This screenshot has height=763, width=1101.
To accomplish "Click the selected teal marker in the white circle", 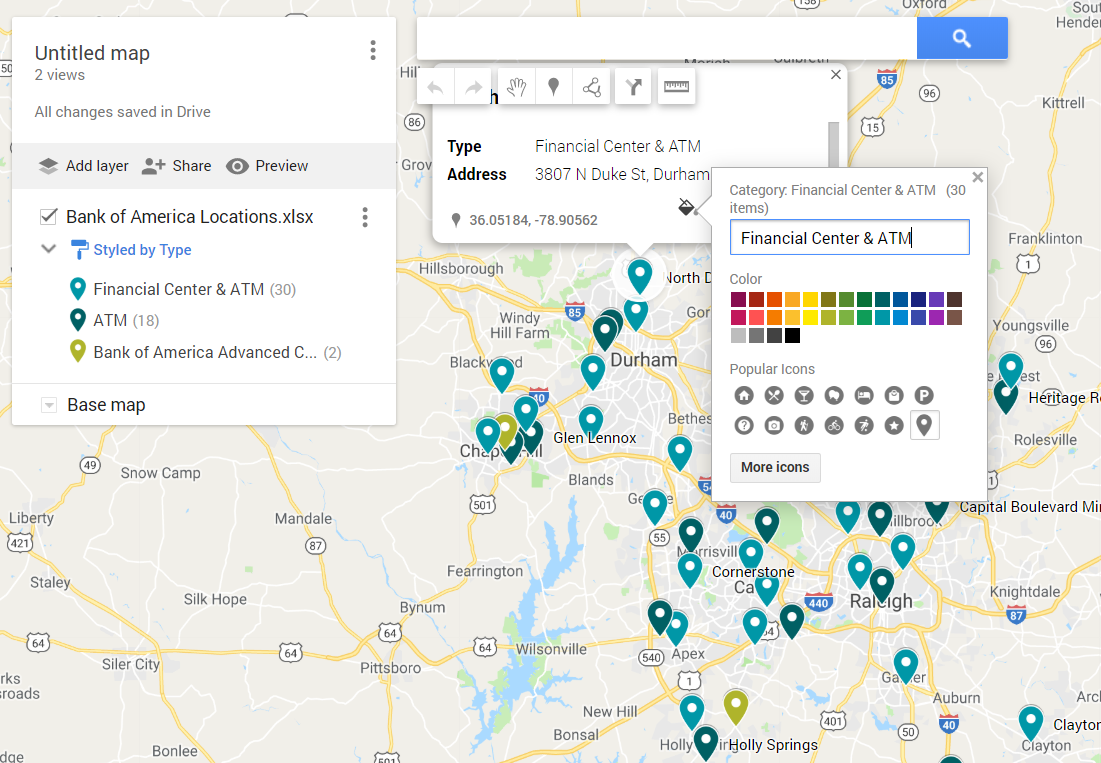I will (x=640, y=274).
